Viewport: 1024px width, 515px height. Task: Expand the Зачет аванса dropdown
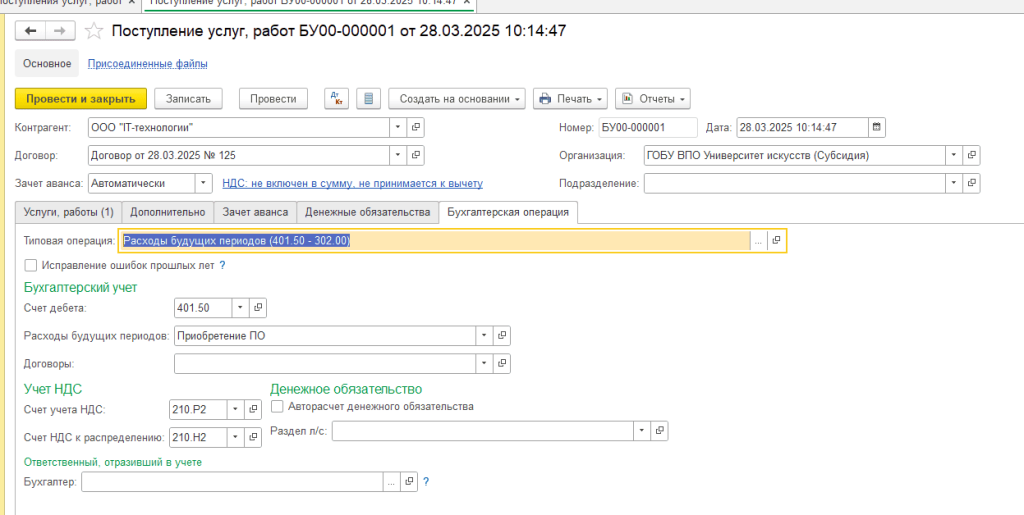tap(203, 183)
